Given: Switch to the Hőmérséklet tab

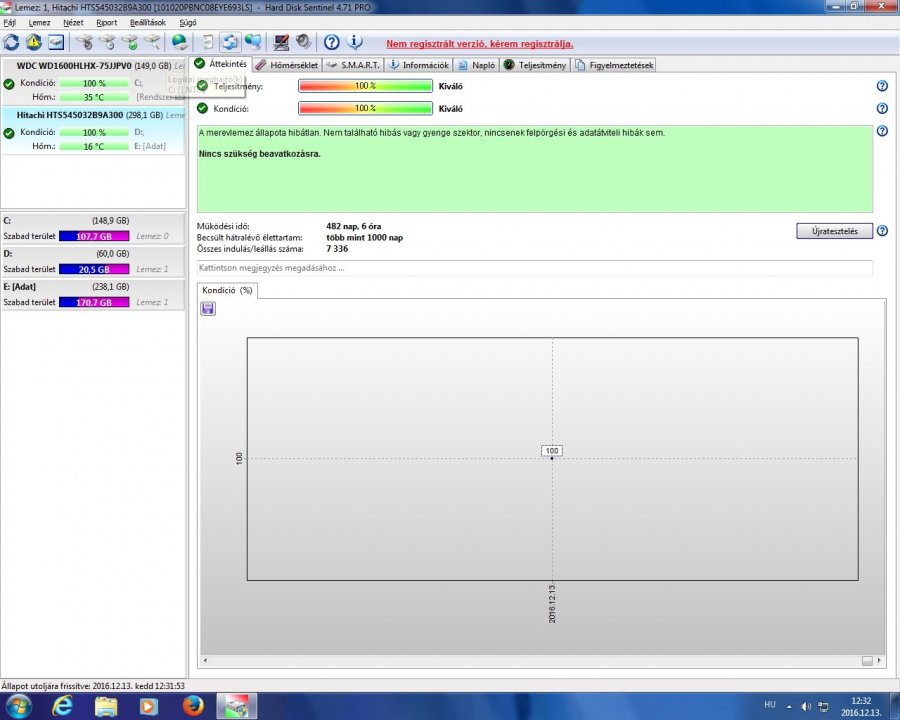Looking at the screenshot, I should coord(287,65).
